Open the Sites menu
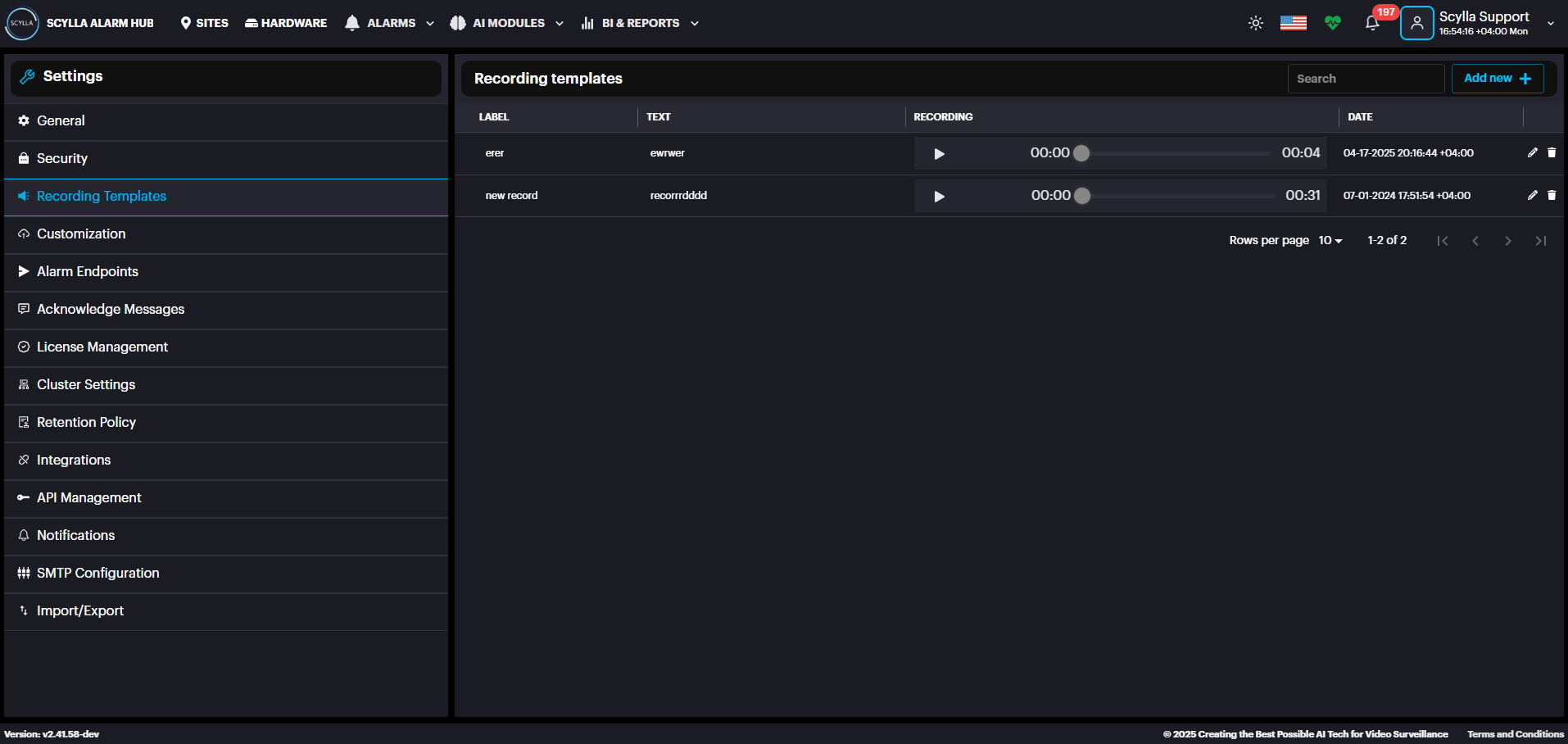Image resolution: width=1568 pixels, height=744 pixels. pyautogui.click(x=204, y=23)
